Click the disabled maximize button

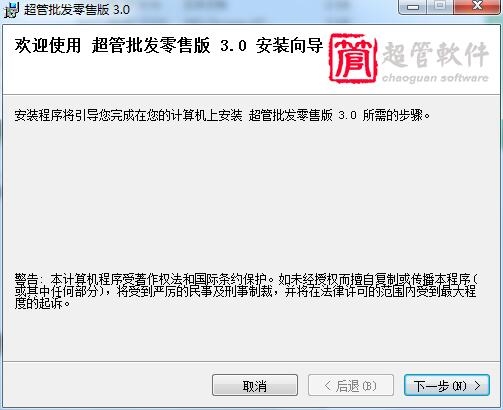point(440,7)
